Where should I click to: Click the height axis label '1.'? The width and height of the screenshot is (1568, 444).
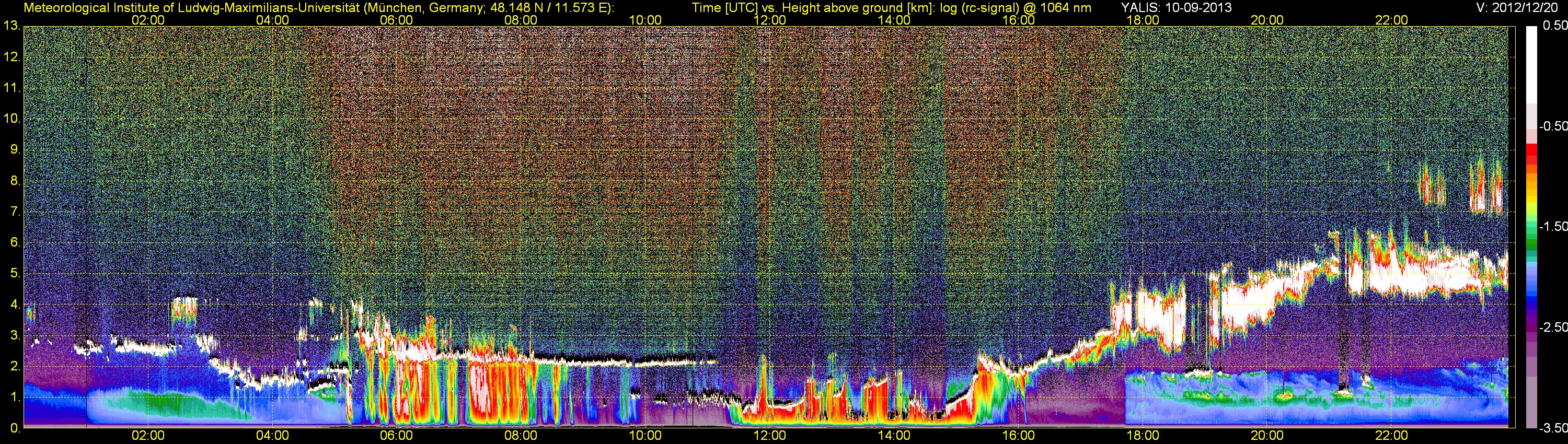(15, 398)
